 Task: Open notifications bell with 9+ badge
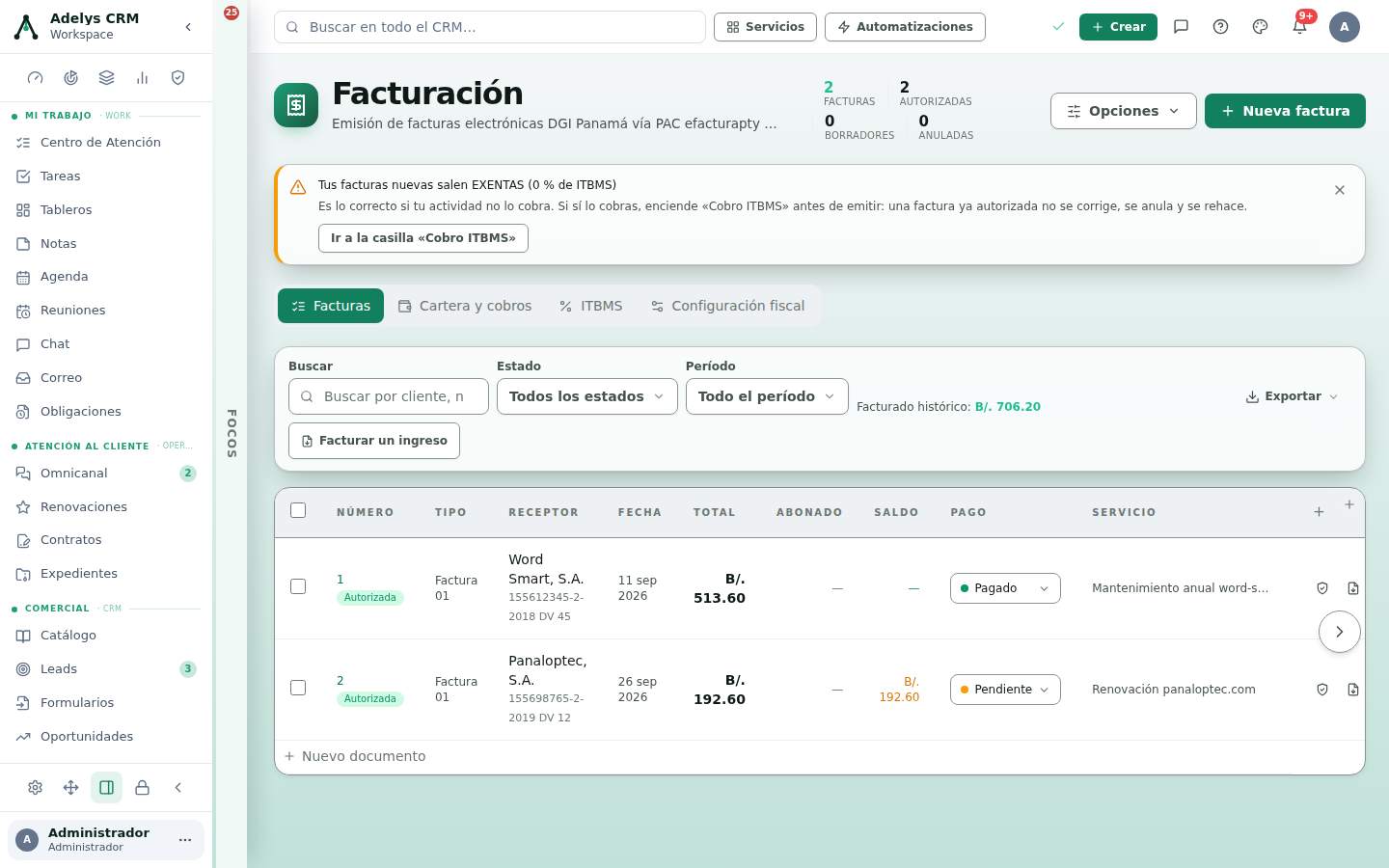click(x=1299, y=27)
